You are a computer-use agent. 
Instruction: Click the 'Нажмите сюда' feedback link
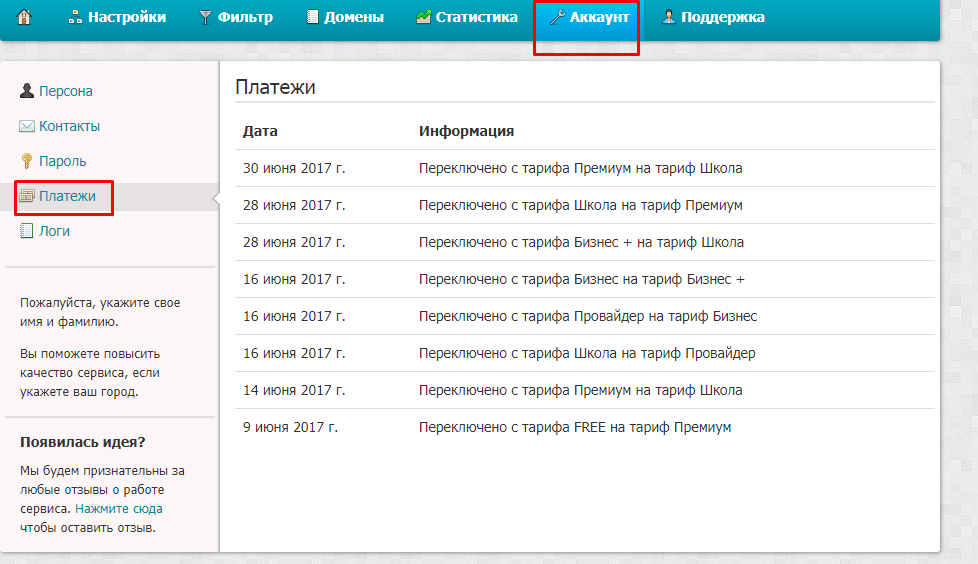tap(119, 508)
